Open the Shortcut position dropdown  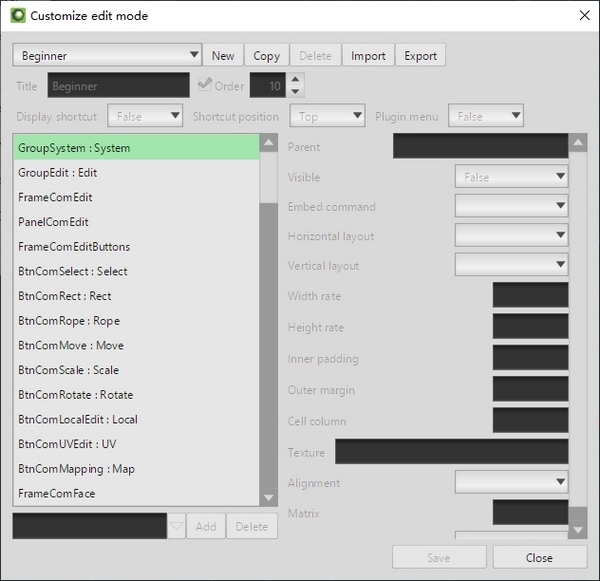coord(328,116)
